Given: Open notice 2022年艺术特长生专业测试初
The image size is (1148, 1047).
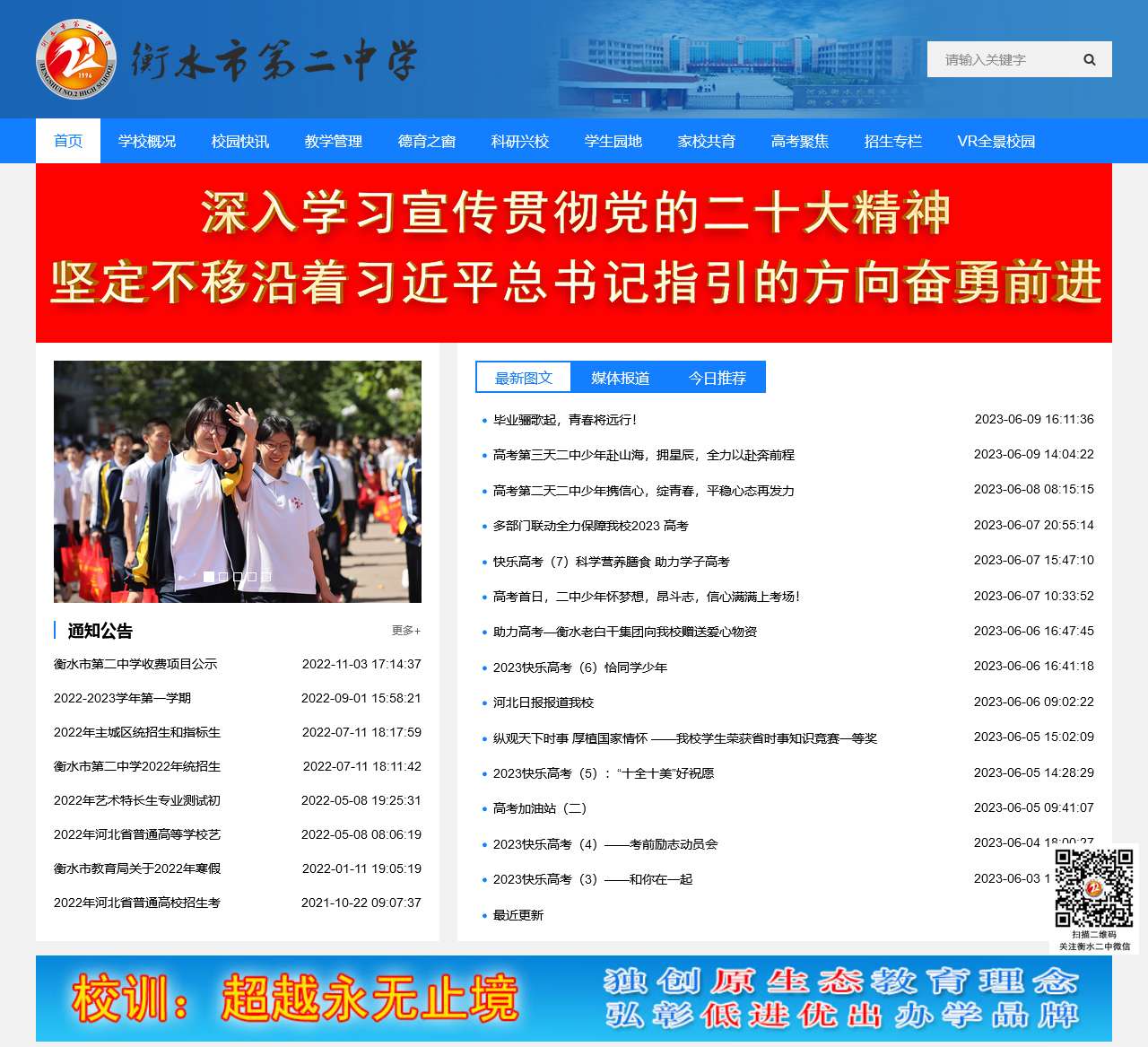Looking at the screenshot, I should [x=137, y=800].
